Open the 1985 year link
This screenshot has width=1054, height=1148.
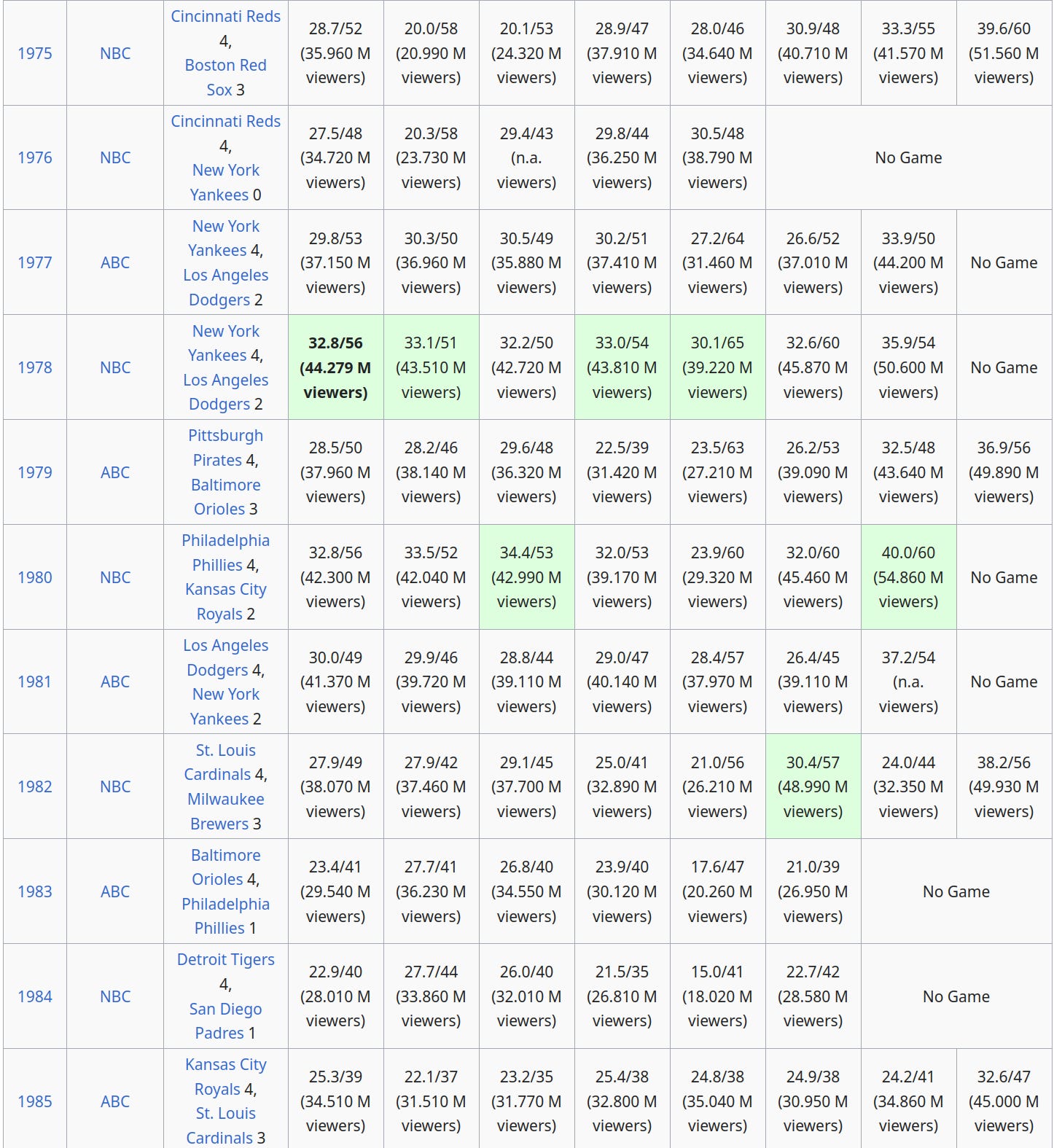click(35, 1101)
